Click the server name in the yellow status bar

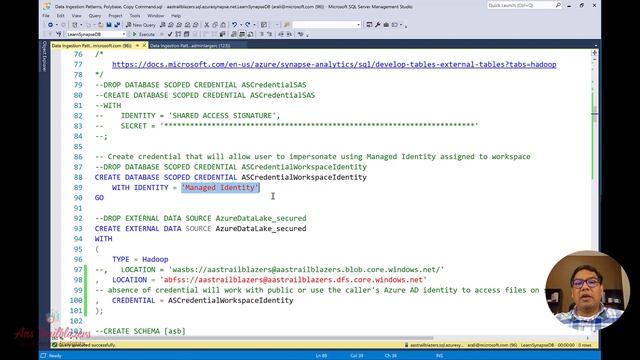click(x=436, y=345)
